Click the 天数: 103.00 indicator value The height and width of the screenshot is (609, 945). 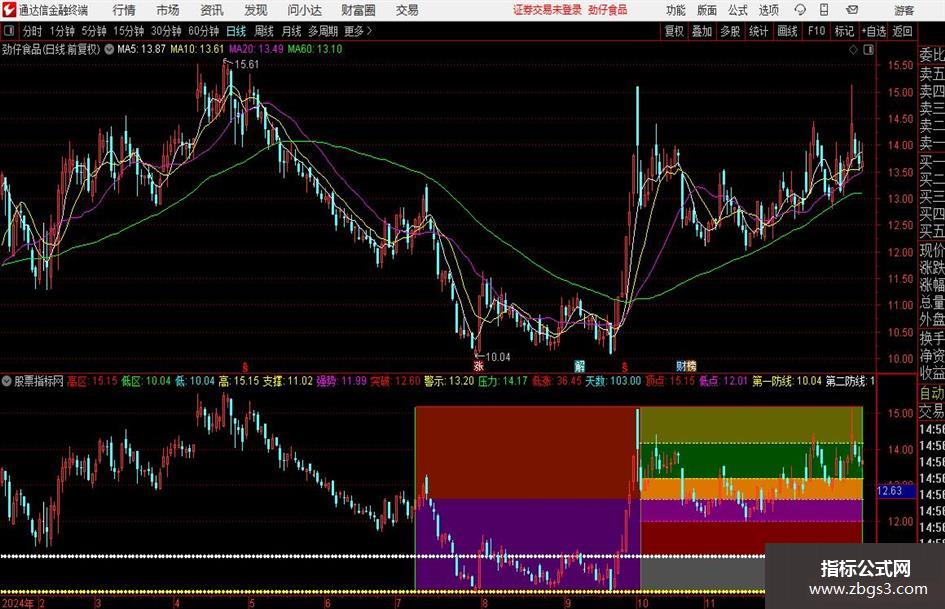point(613,381)
